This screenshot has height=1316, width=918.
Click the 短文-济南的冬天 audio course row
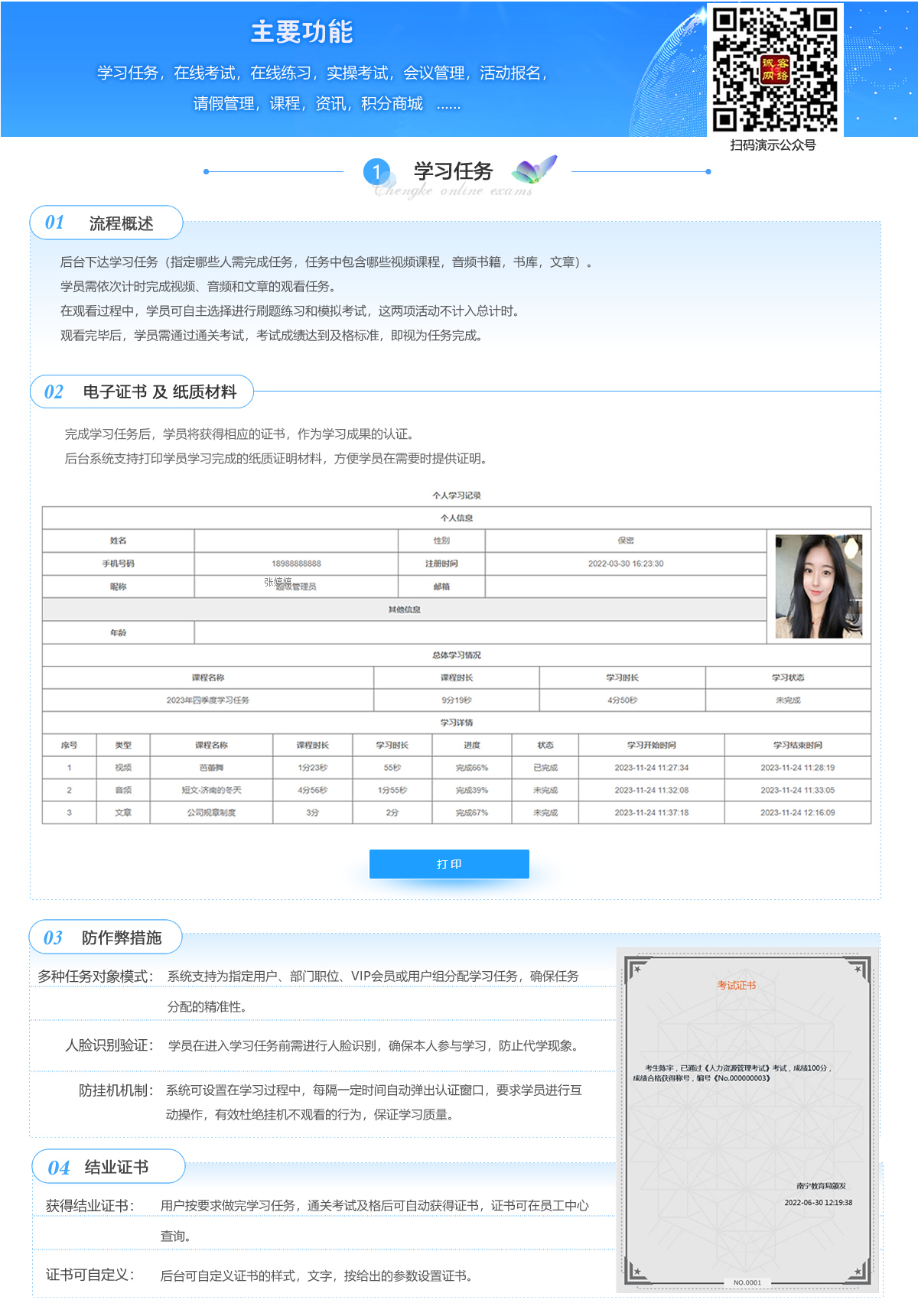[211, 790]
